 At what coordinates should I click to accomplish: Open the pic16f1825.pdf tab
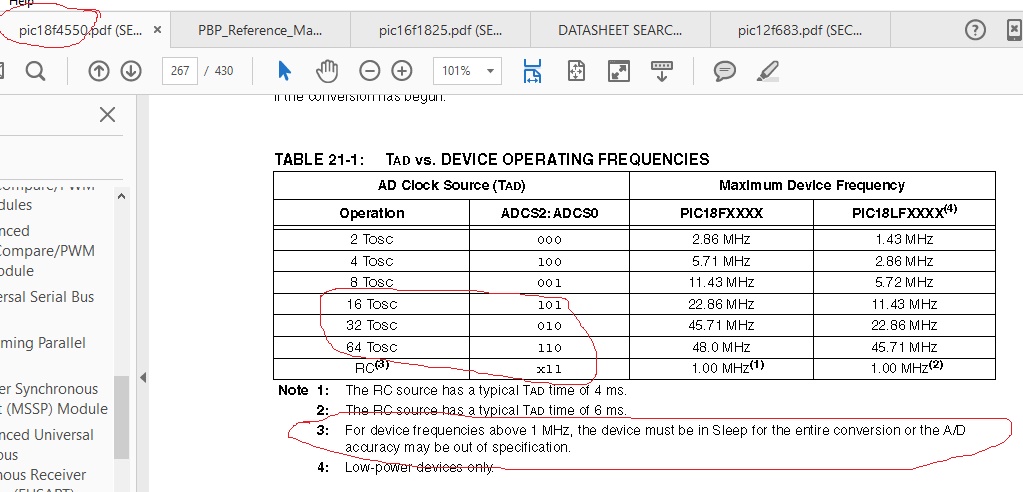click(440, 30)
